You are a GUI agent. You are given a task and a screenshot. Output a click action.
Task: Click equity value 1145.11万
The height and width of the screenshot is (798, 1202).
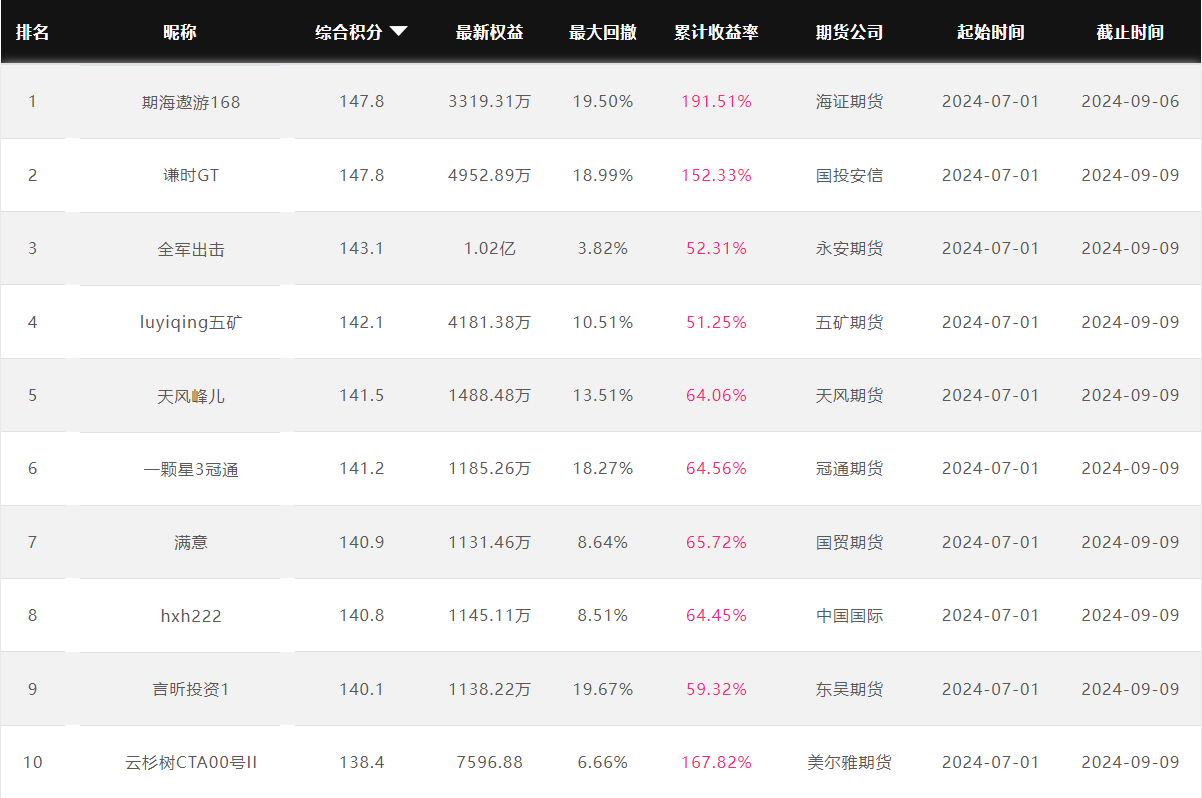(x=490, y=616)
